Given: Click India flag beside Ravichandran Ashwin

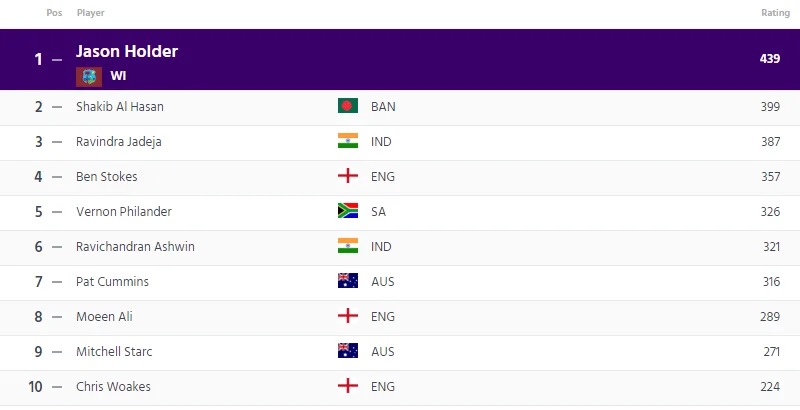Looking at the screenshot, I should [348, 246].
